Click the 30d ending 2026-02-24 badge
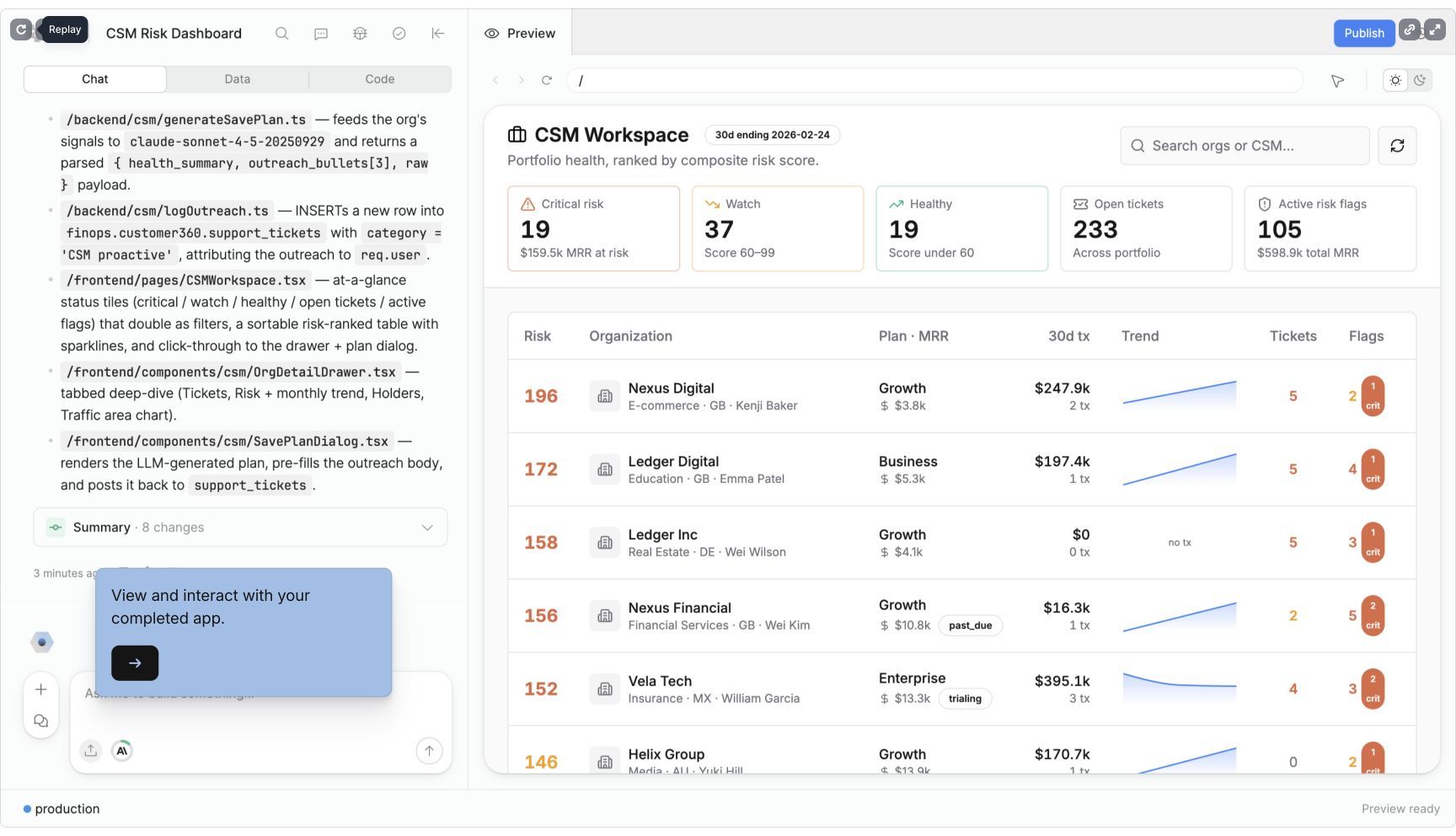 point(772,135)
